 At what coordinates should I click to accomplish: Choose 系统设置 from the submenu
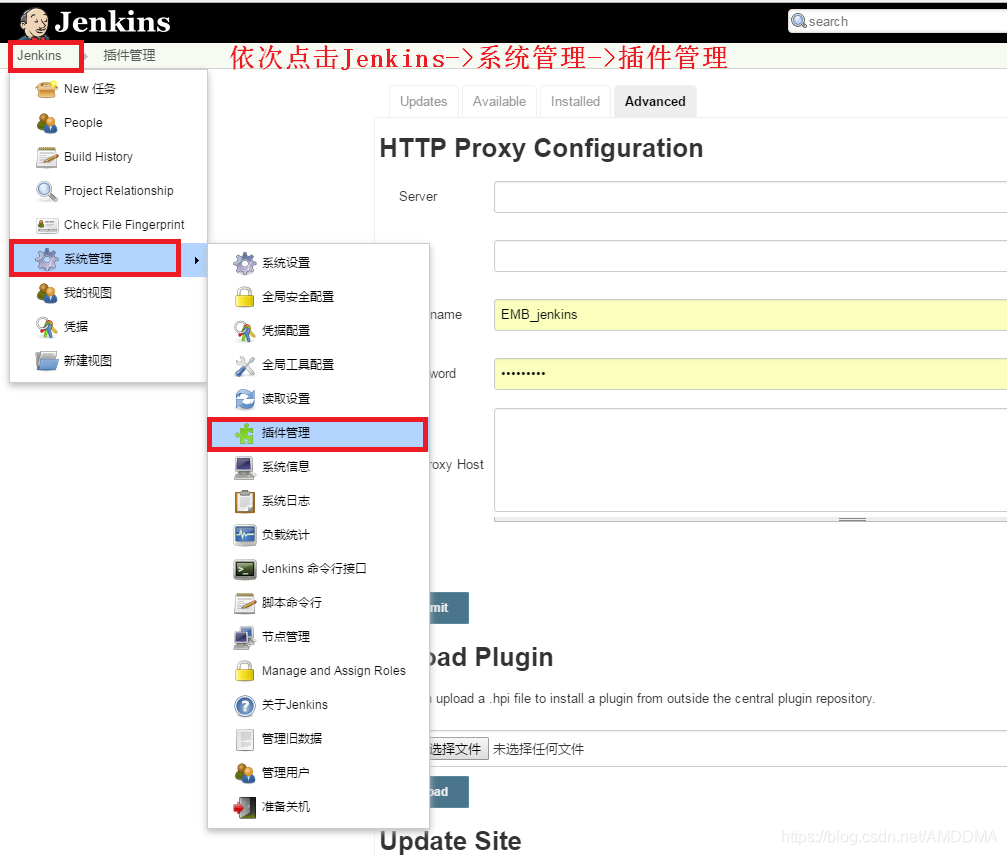point(318,263)
